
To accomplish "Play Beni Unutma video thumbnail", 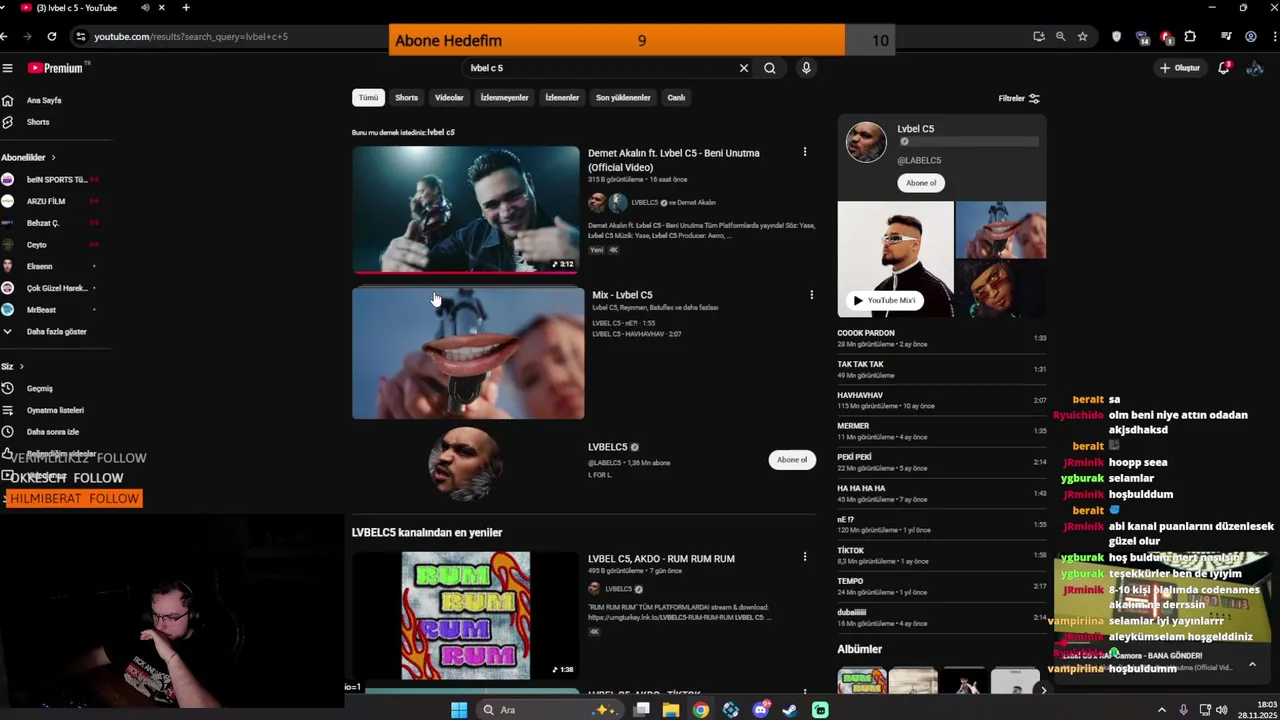I will [465, 209].
